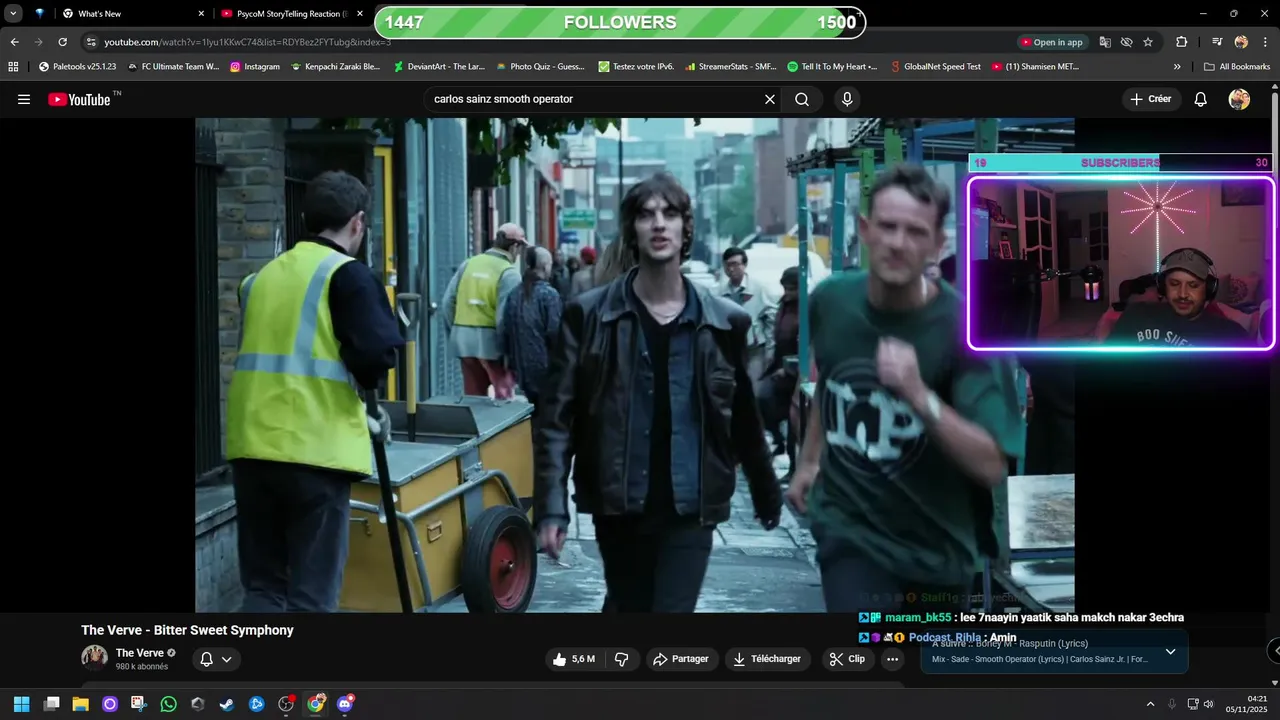Open Steam from the taskbar
Screen dimensions: 1280x720
(227, 704)
